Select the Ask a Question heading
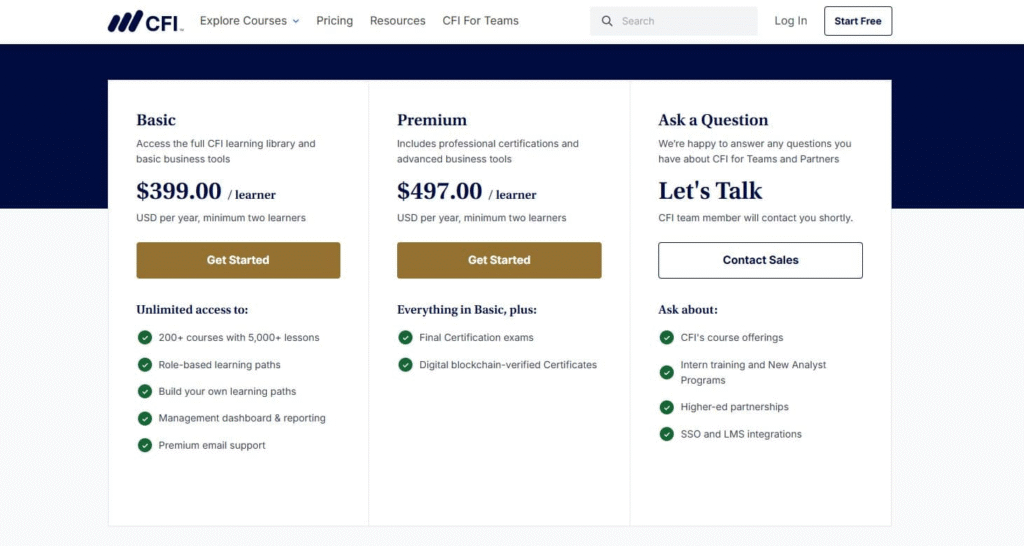The height and width of the screenshot is (546, 1024). [x=713, y=120]
